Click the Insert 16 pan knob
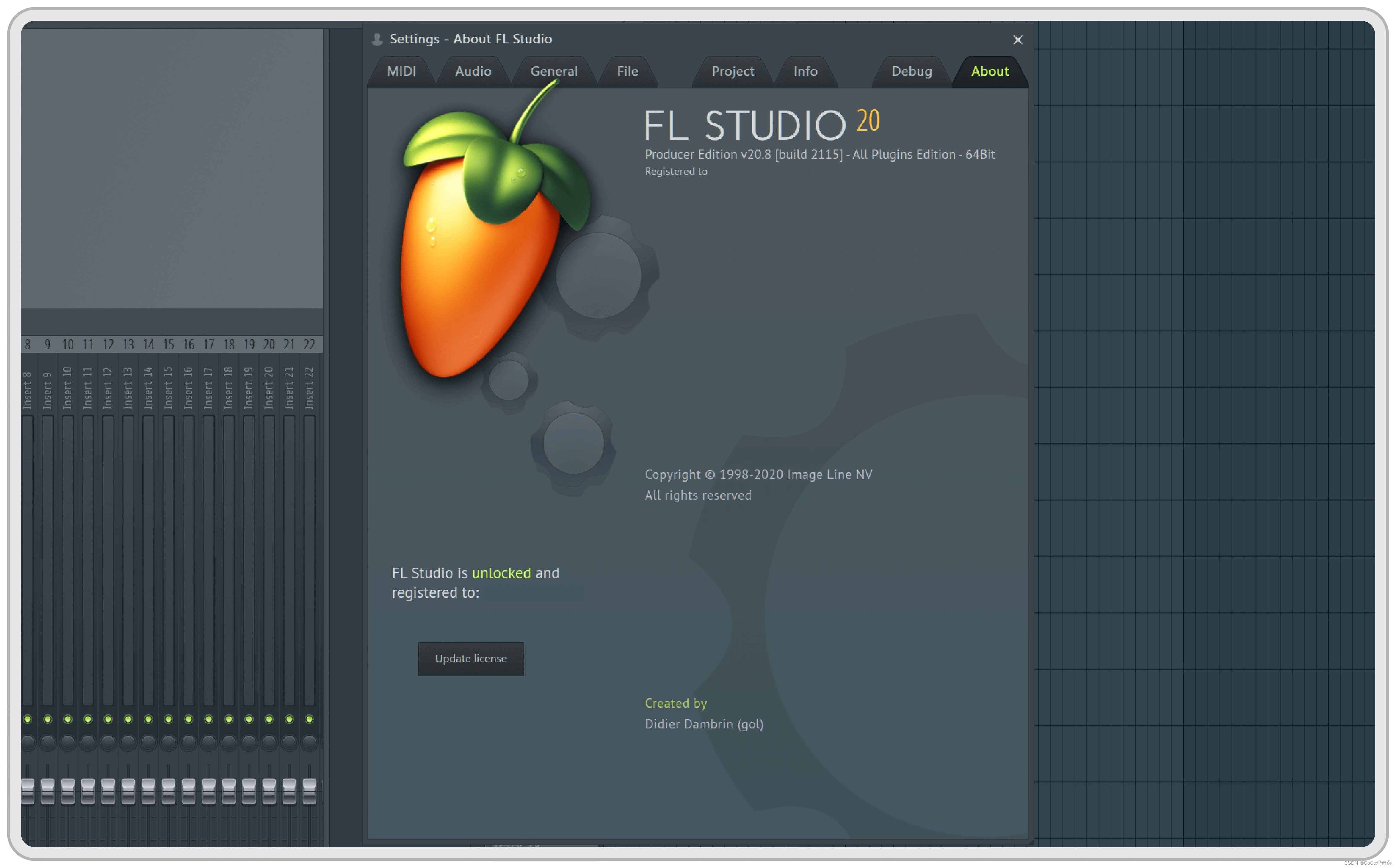This screenshot has width=1396, height=868. 188,743
